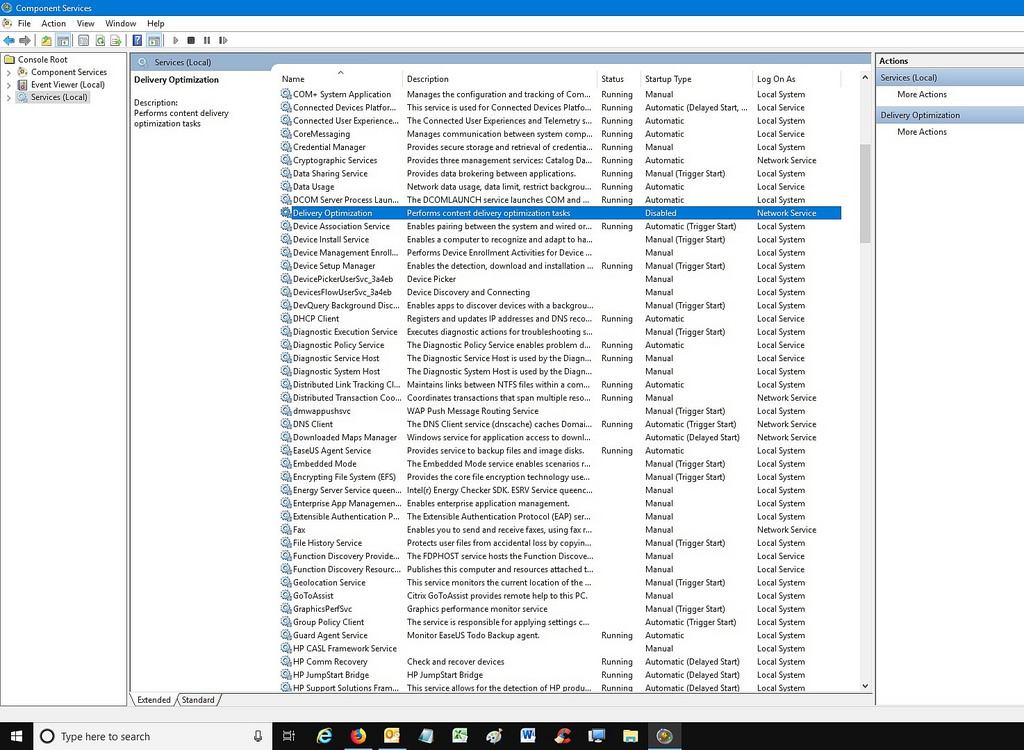Open Help via question mark icon
This screenshot has height=750, width=1024.
137,41
